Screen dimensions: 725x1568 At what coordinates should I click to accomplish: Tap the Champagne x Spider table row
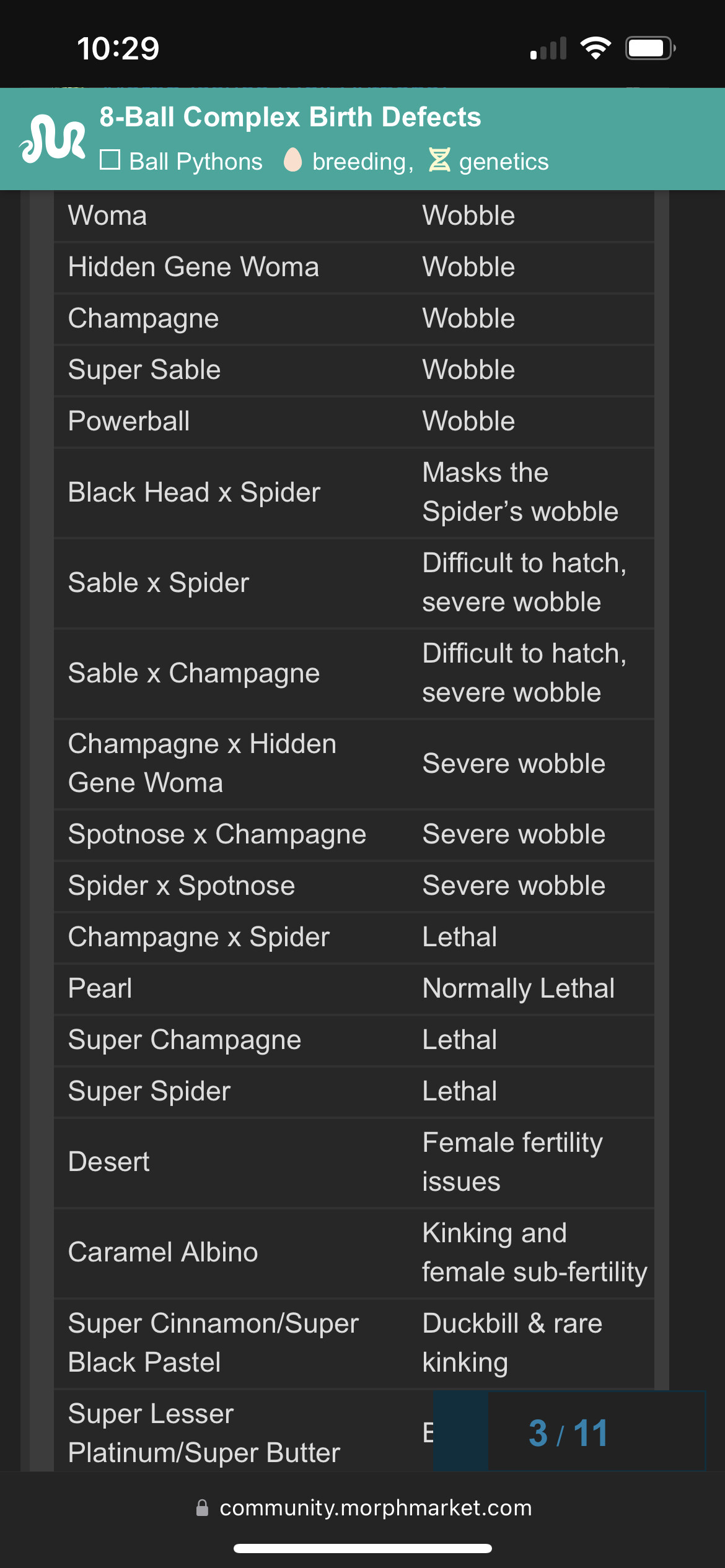tap(354, 937)
